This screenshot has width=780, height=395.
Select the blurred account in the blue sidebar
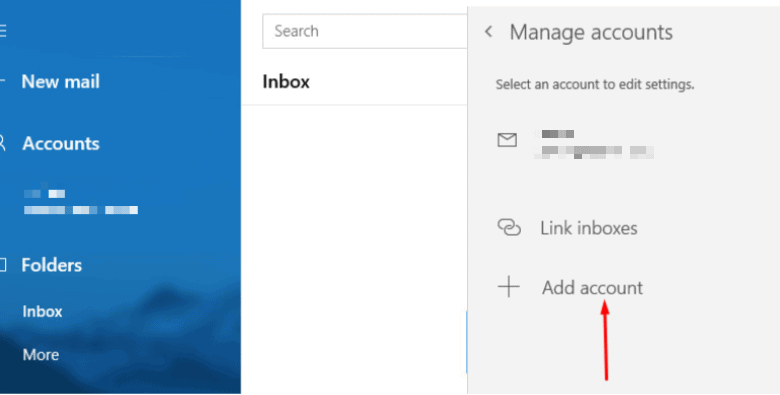pyautogui.click(x=81, y=201)
